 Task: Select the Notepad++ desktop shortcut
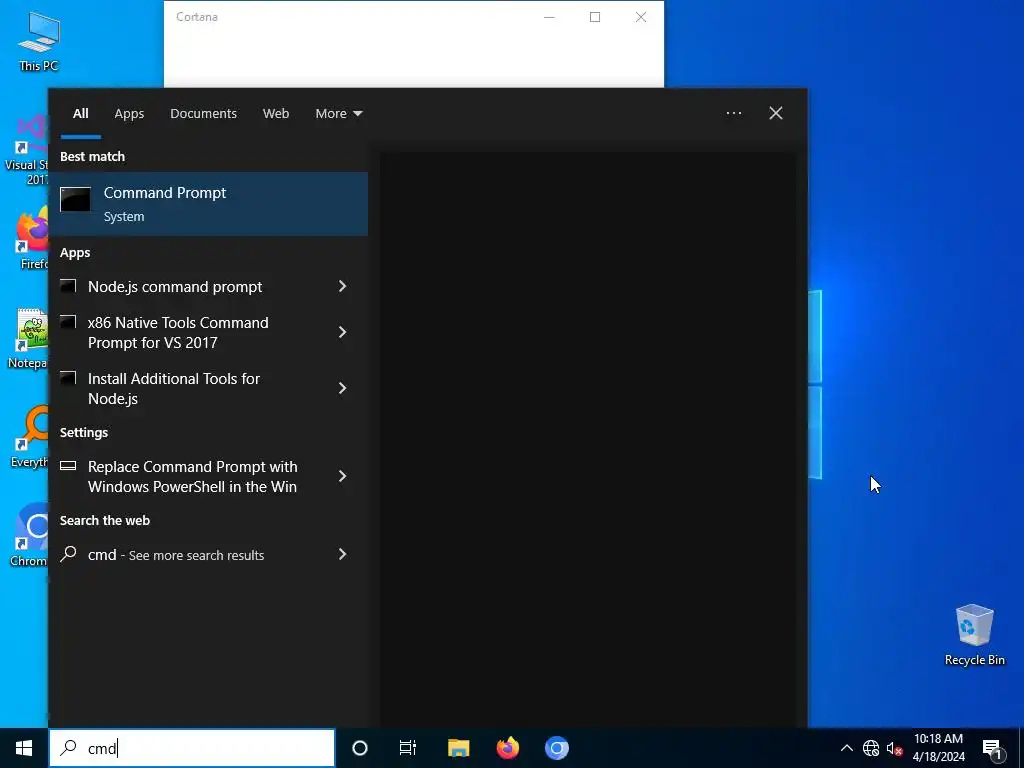(27, 338)
